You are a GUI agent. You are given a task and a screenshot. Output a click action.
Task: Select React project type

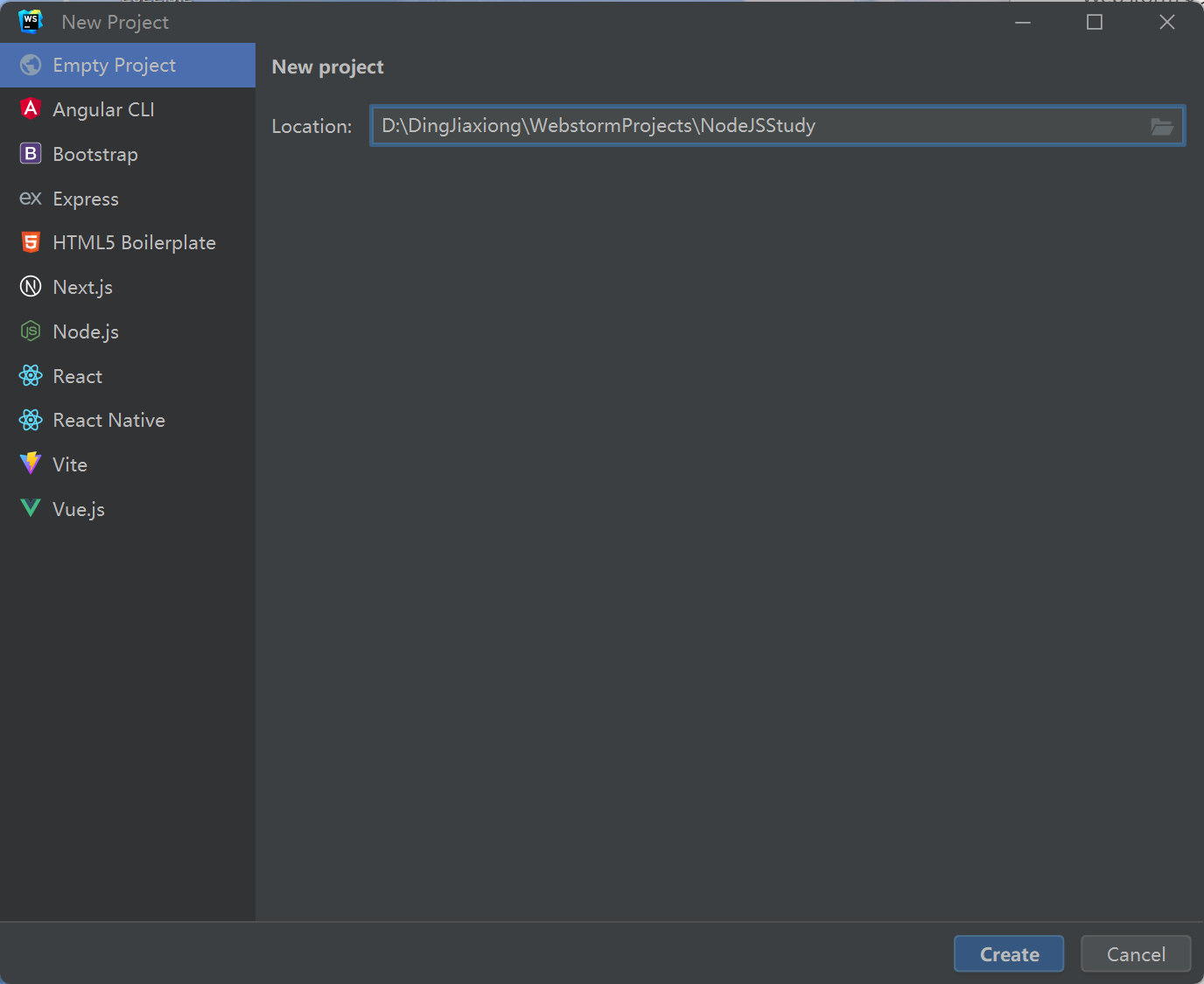[x=77, y=376]
